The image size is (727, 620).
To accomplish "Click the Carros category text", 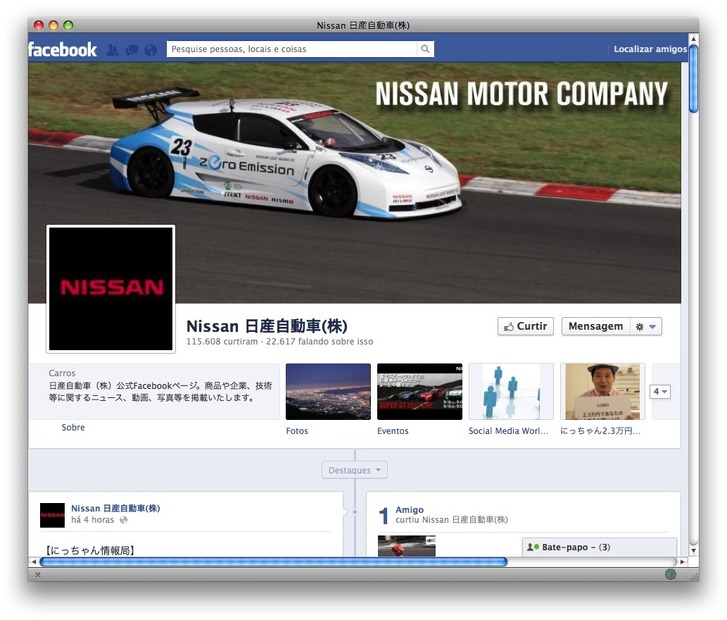I will point(62,373).
